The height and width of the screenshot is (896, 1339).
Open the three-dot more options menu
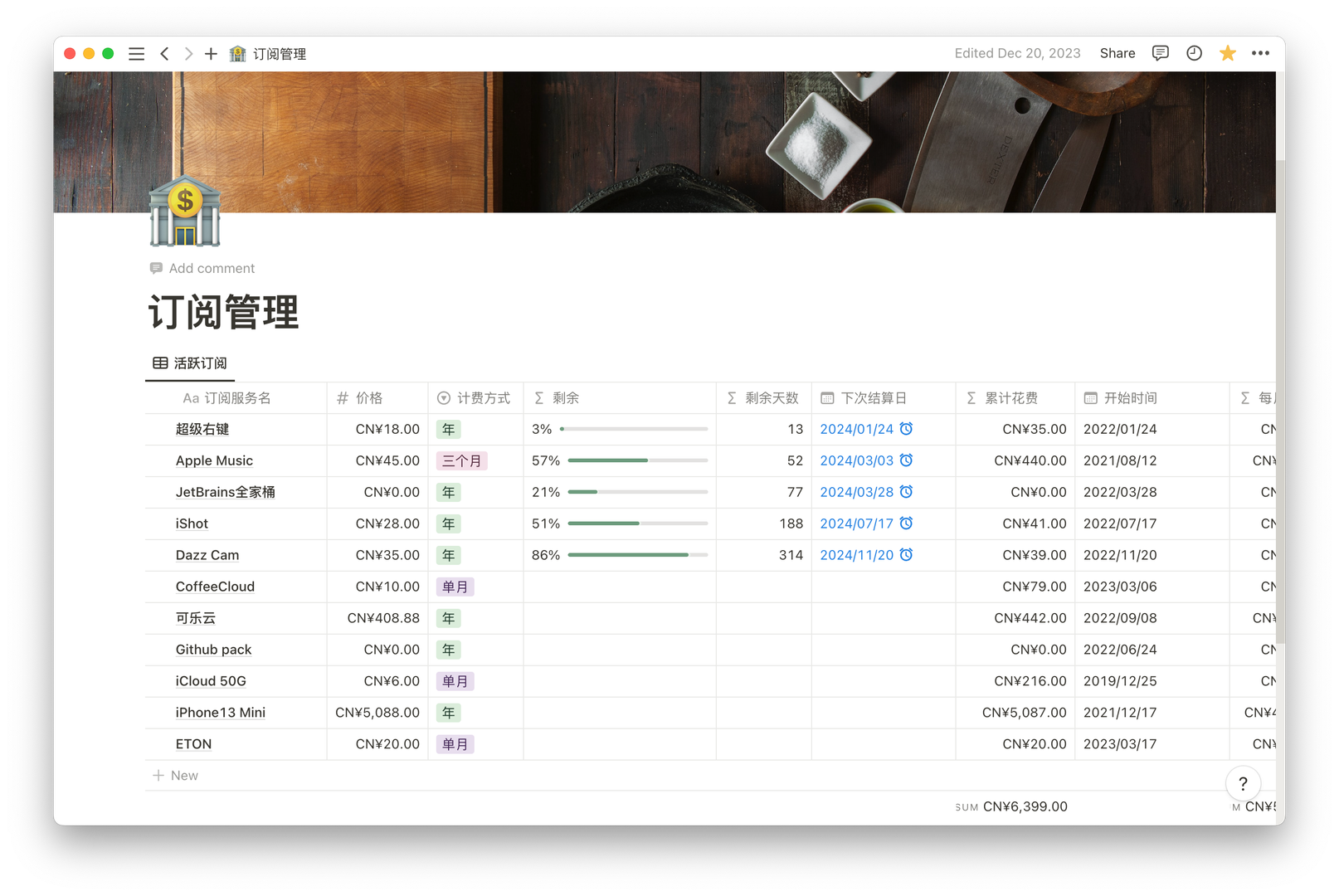[x=1260, y=53]
